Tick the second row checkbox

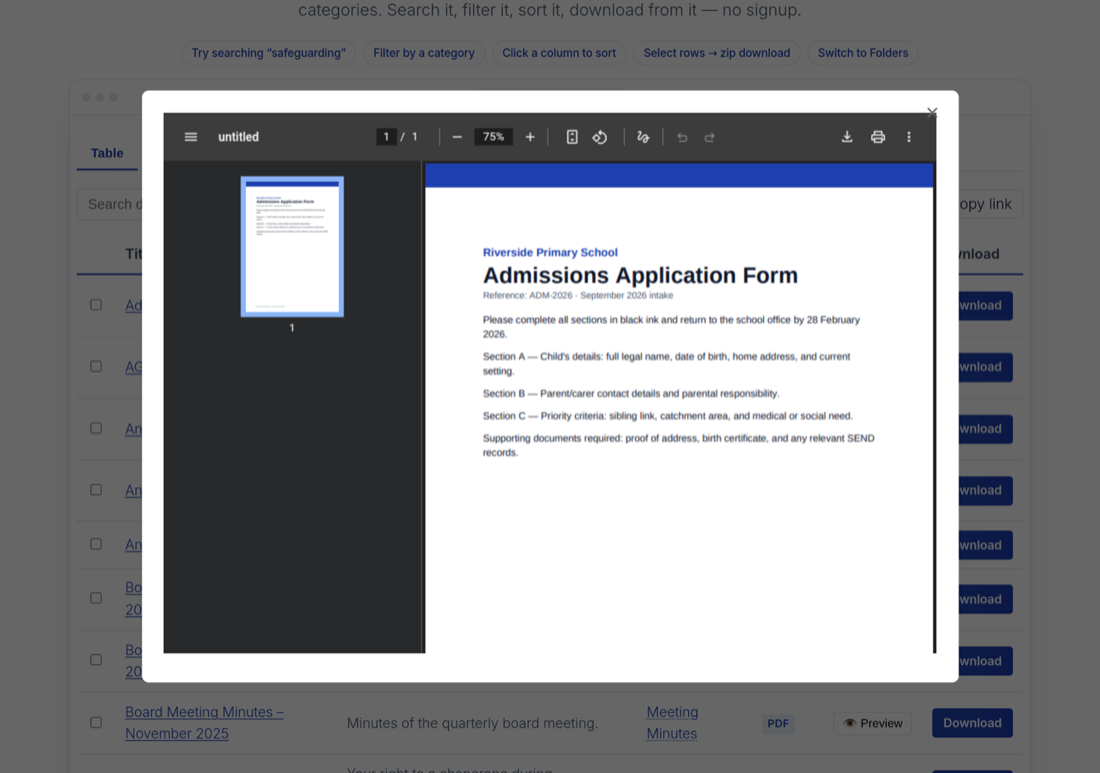[x=96, y=367]
